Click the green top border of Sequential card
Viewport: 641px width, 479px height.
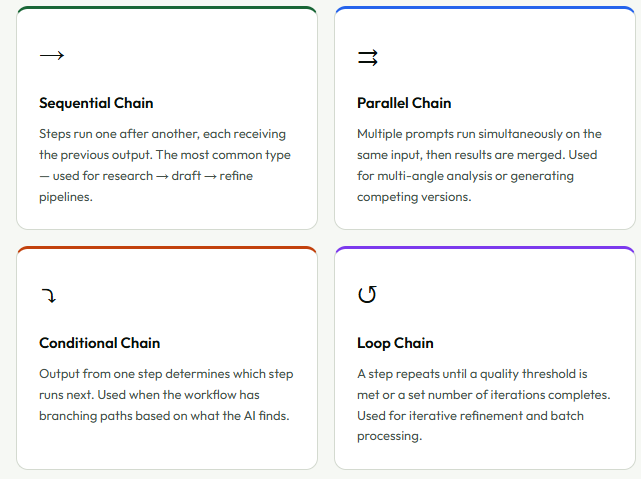click(x=167, y=8)
